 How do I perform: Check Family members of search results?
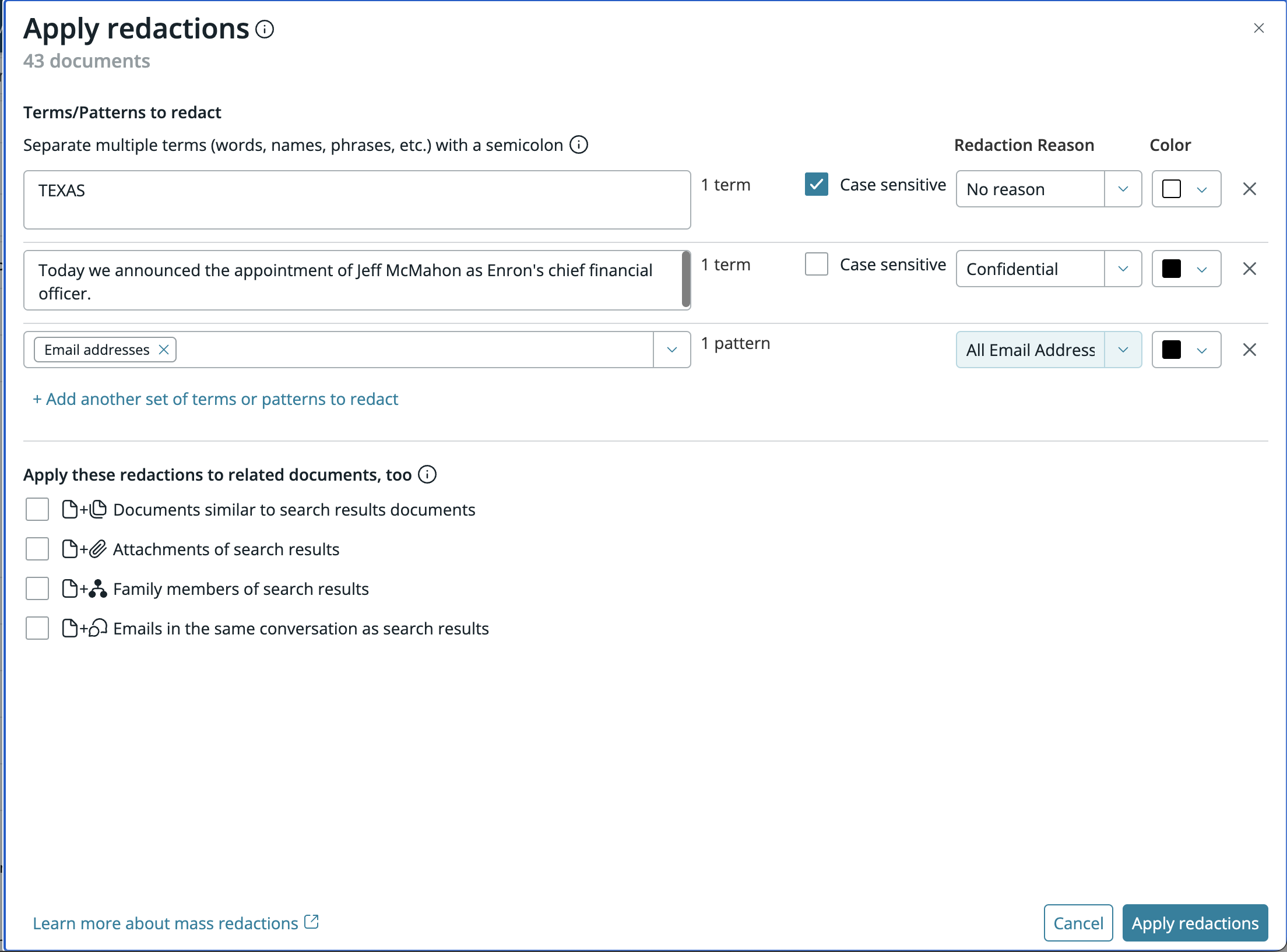37,588
